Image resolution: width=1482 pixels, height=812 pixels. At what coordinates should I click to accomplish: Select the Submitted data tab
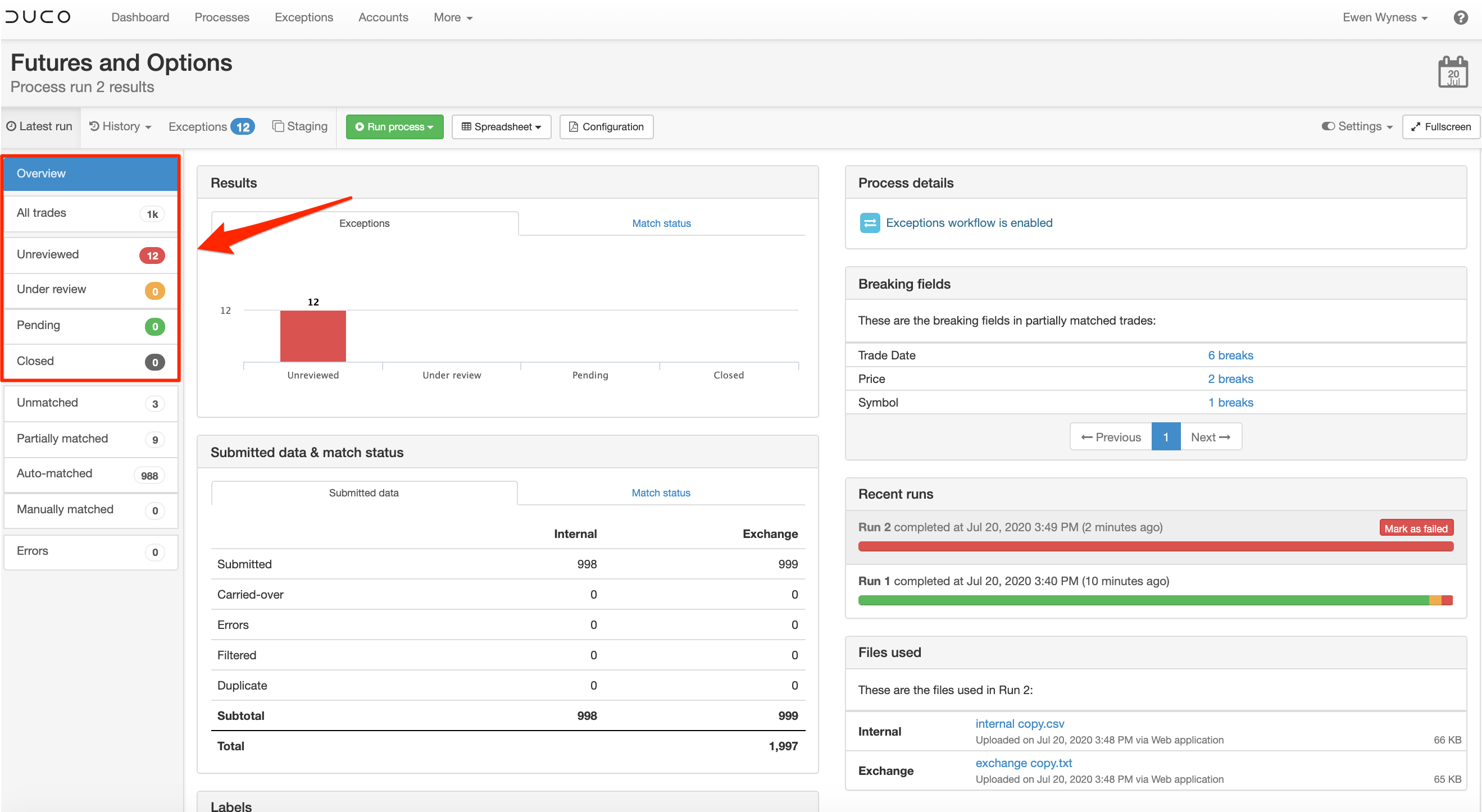click(363, 493)
